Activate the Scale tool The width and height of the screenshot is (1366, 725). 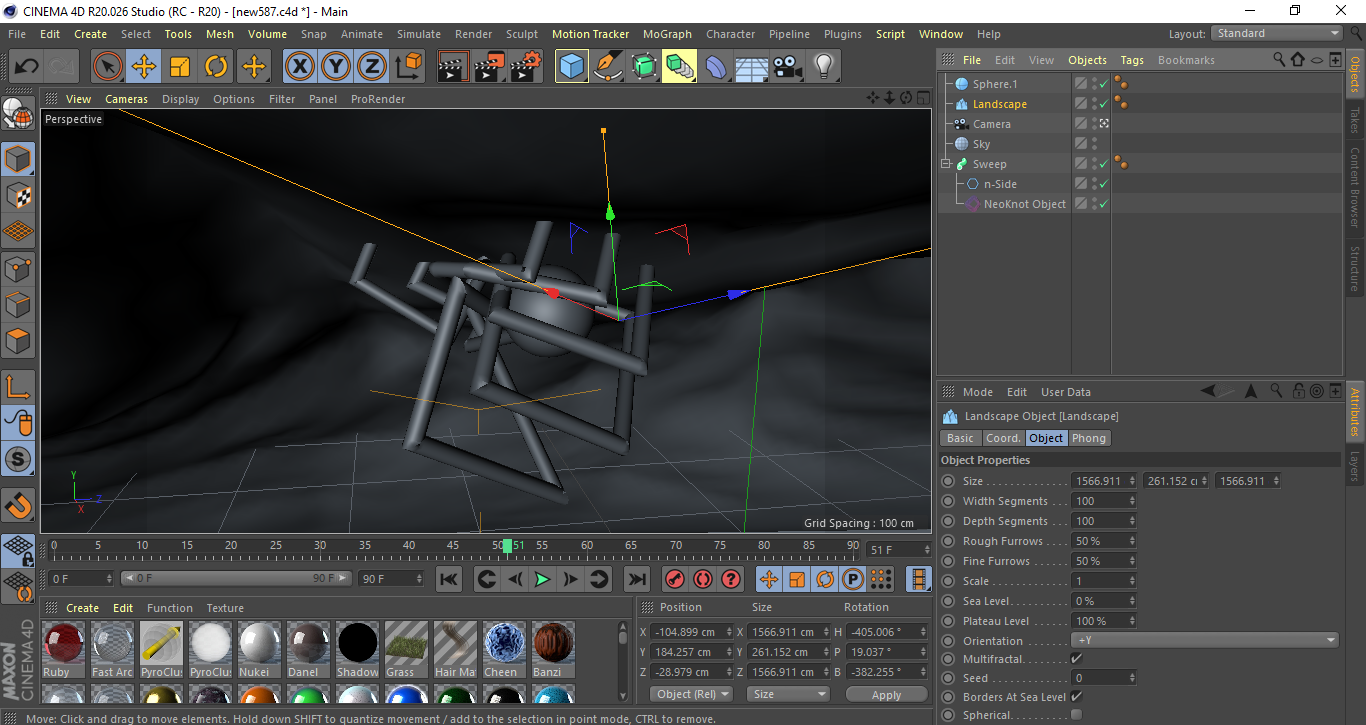pos(180,67)
